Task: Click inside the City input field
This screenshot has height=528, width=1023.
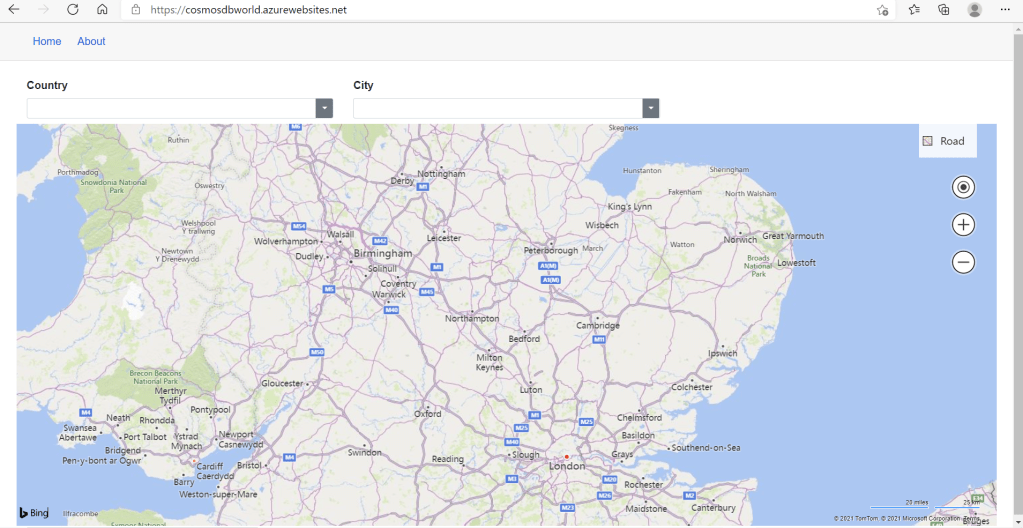Action: (x=497, y=108)
